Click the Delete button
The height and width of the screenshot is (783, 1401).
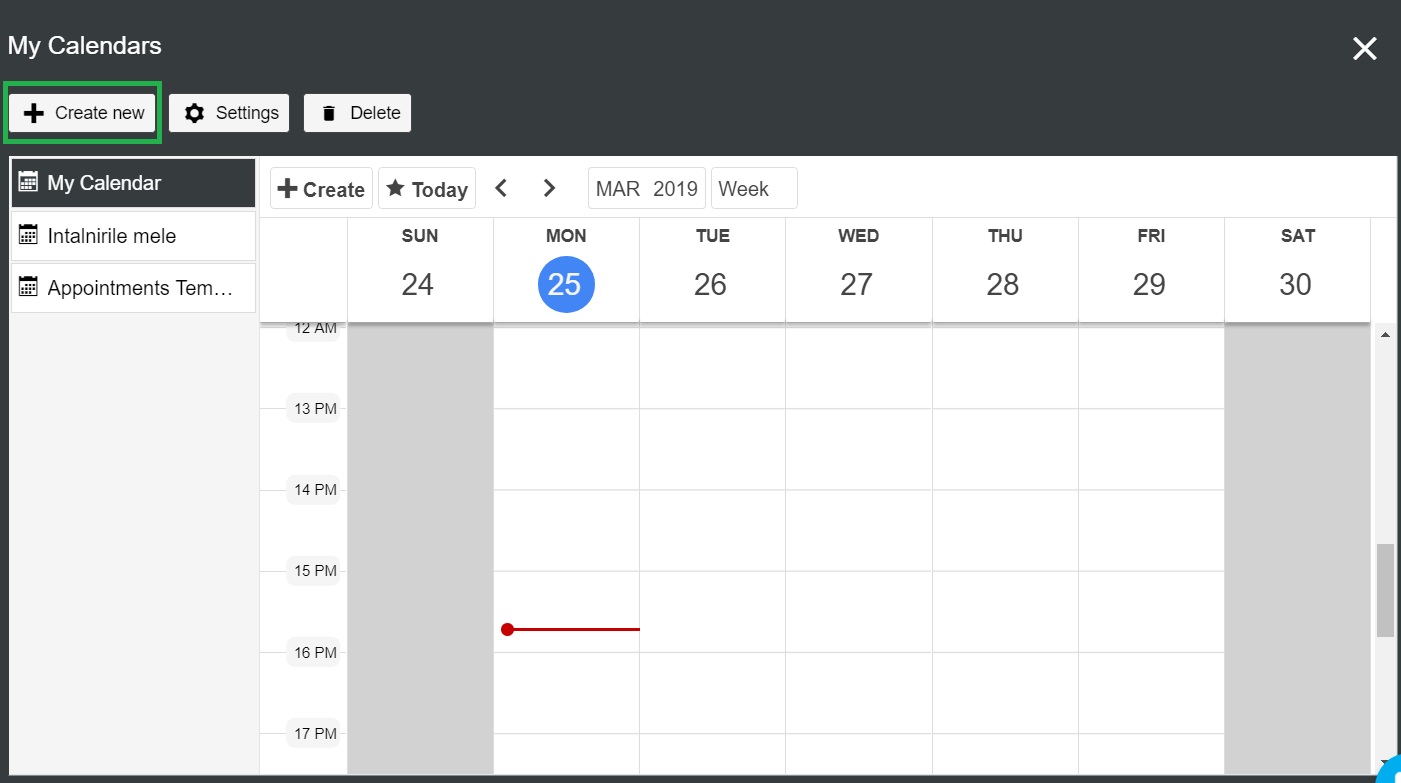click(x=357, y=113)
